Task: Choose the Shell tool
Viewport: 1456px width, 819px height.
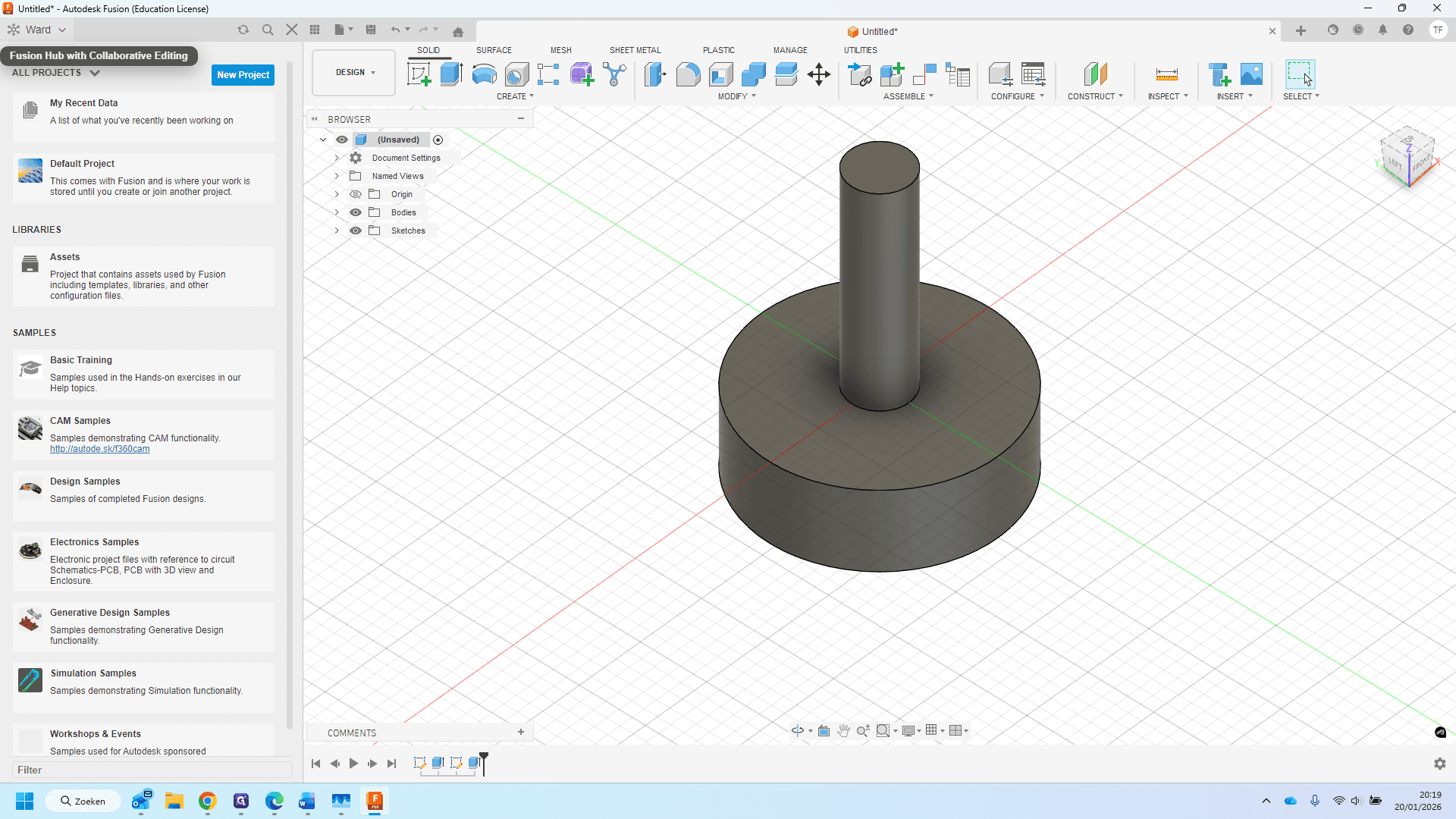Action: point(721,74)
